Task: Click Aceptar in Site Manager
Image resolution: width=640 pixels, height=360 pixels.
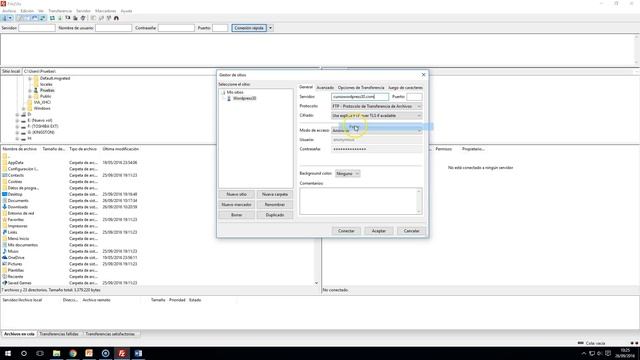Action: [379, 231]
